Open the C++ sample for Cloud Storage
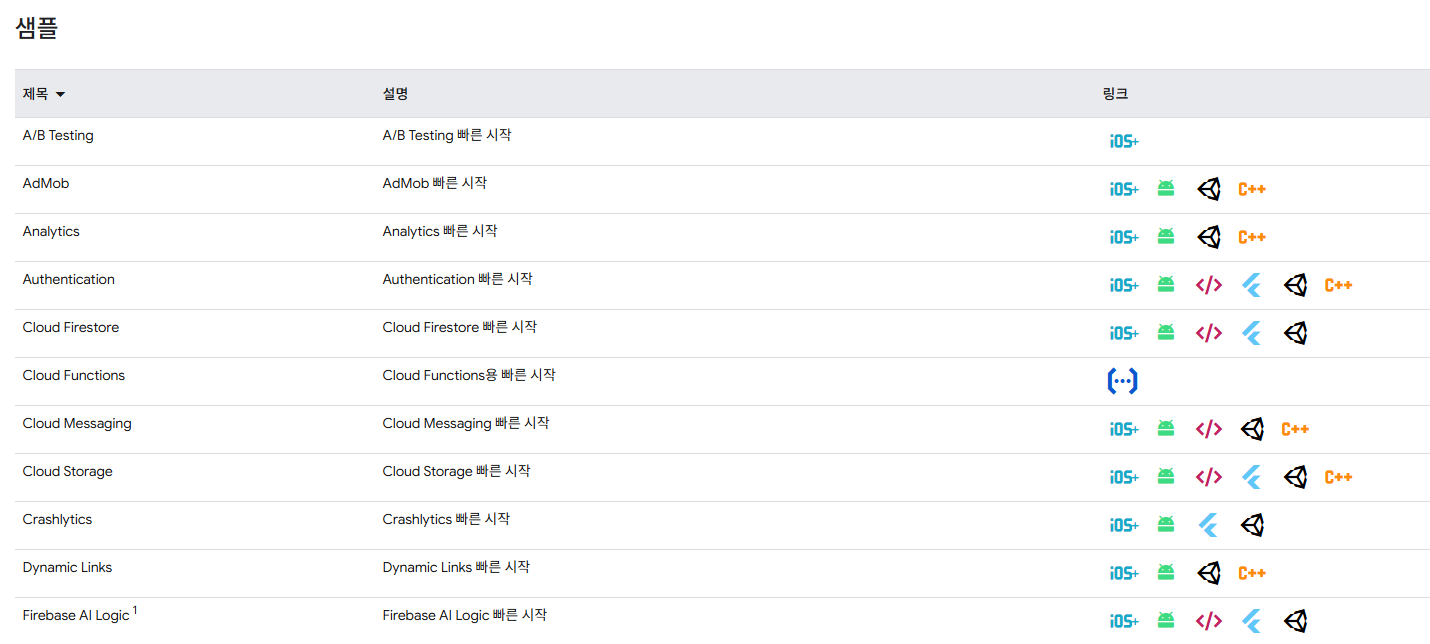The height and width of the screenshot is (644, 1430). (1339, 477)
